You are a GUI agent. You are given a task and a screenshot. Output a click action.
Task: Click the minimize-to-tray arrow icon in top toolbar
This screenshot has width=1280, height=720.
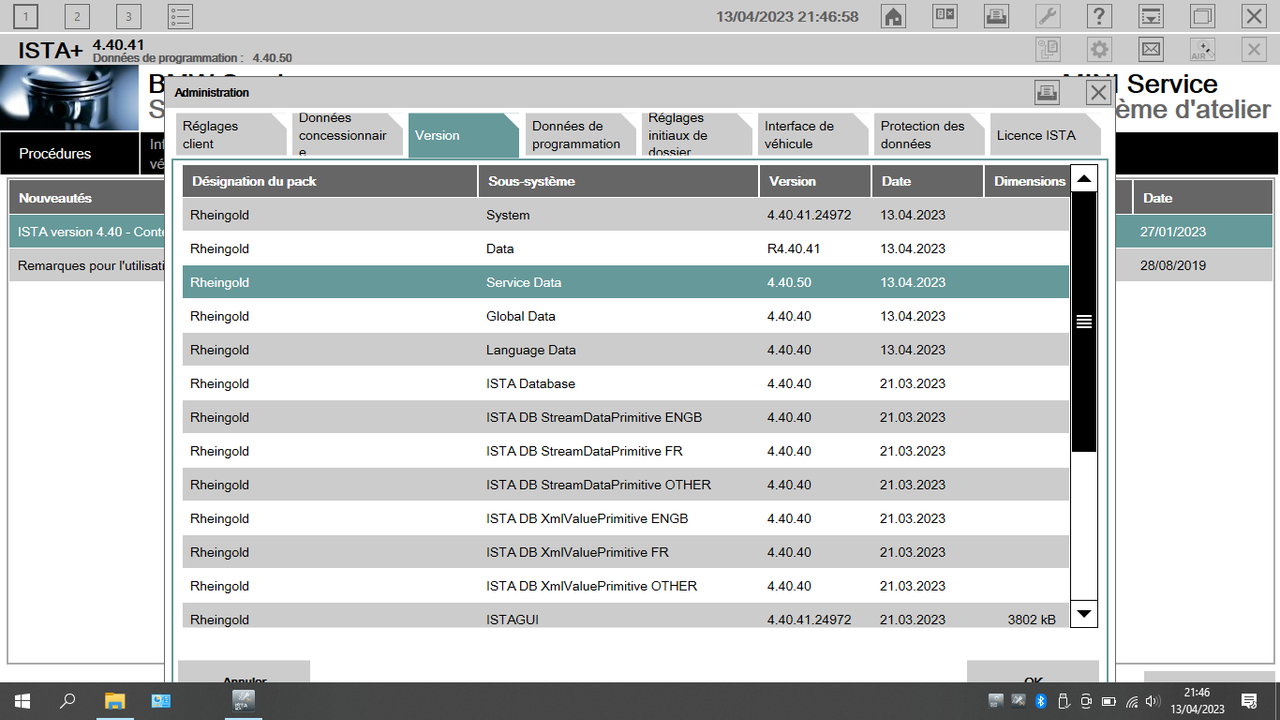coord(1151,16)
